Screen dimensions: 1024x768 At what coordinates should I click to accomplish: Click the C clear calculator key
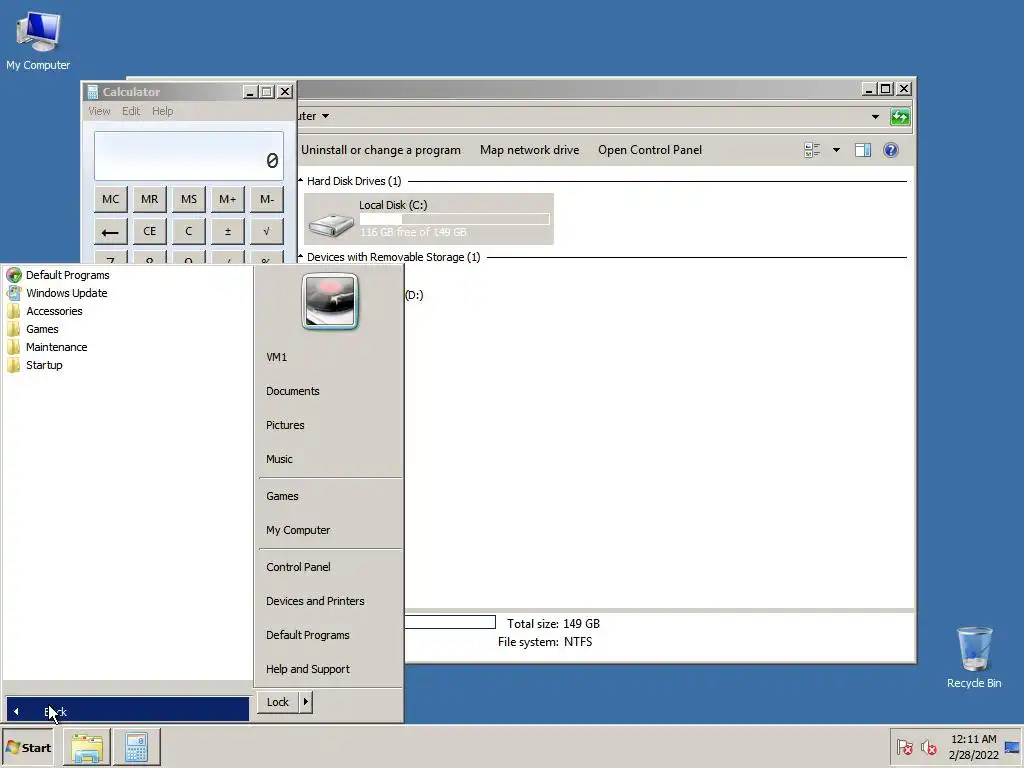189,231
